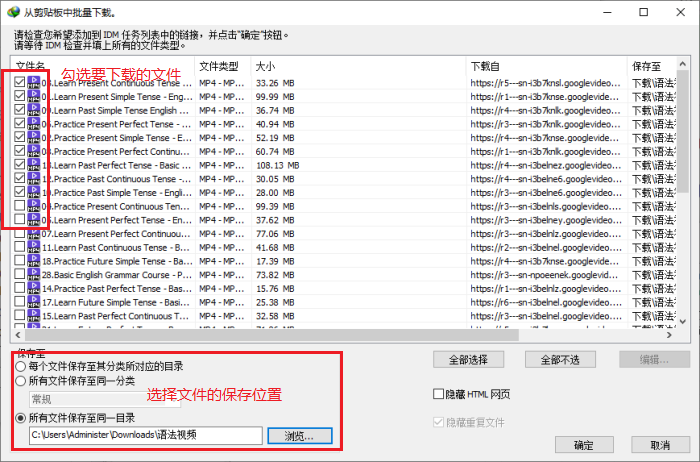Image resolution: width=700 pixels, height=462 pixels.
Task: Click MP4 icon of 07.Learn Present Perfect Continuou... row
Action: [33, 233]
